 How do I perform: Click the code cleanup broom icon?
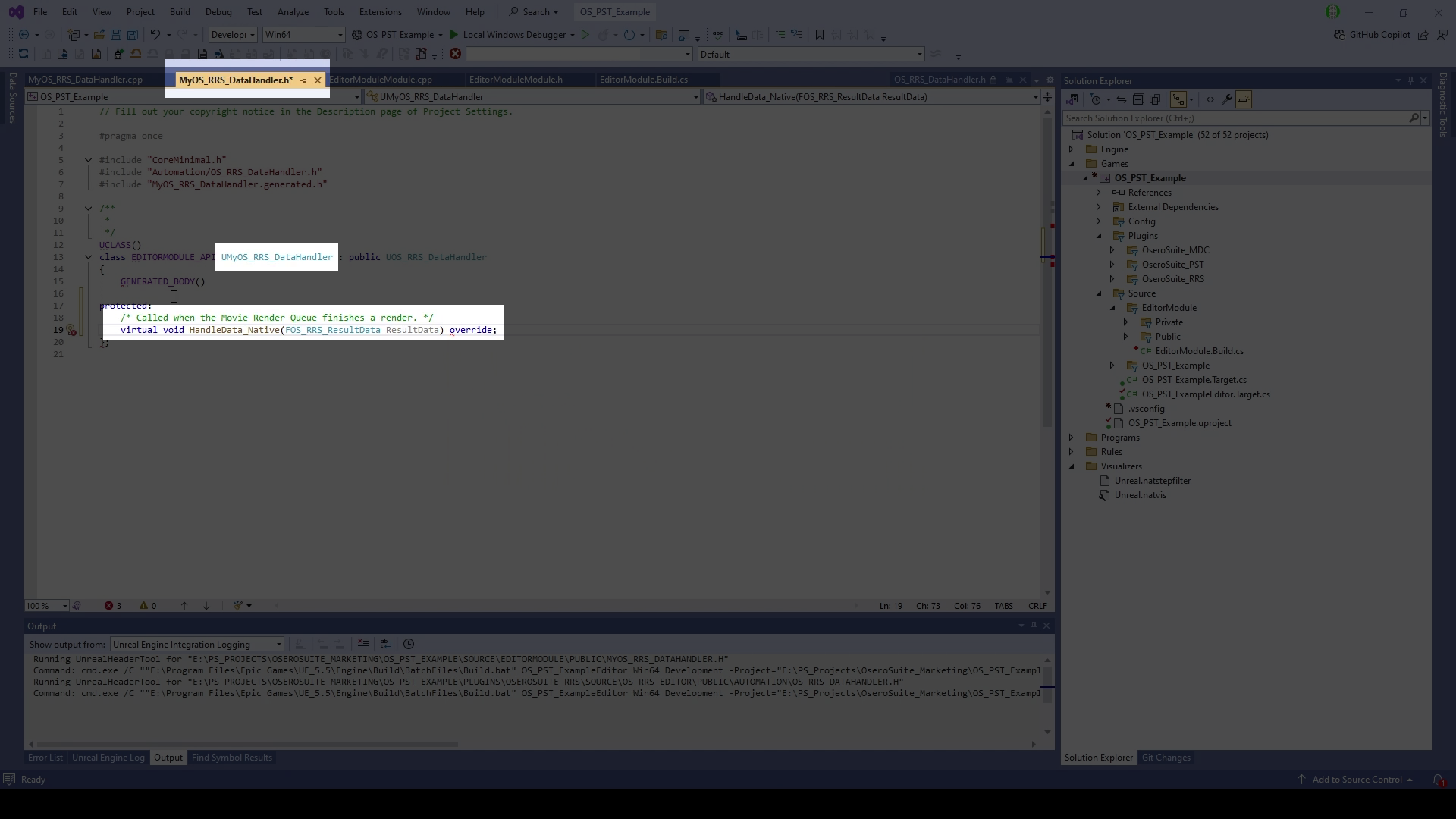pyautogui.click(x=238, y=606)
